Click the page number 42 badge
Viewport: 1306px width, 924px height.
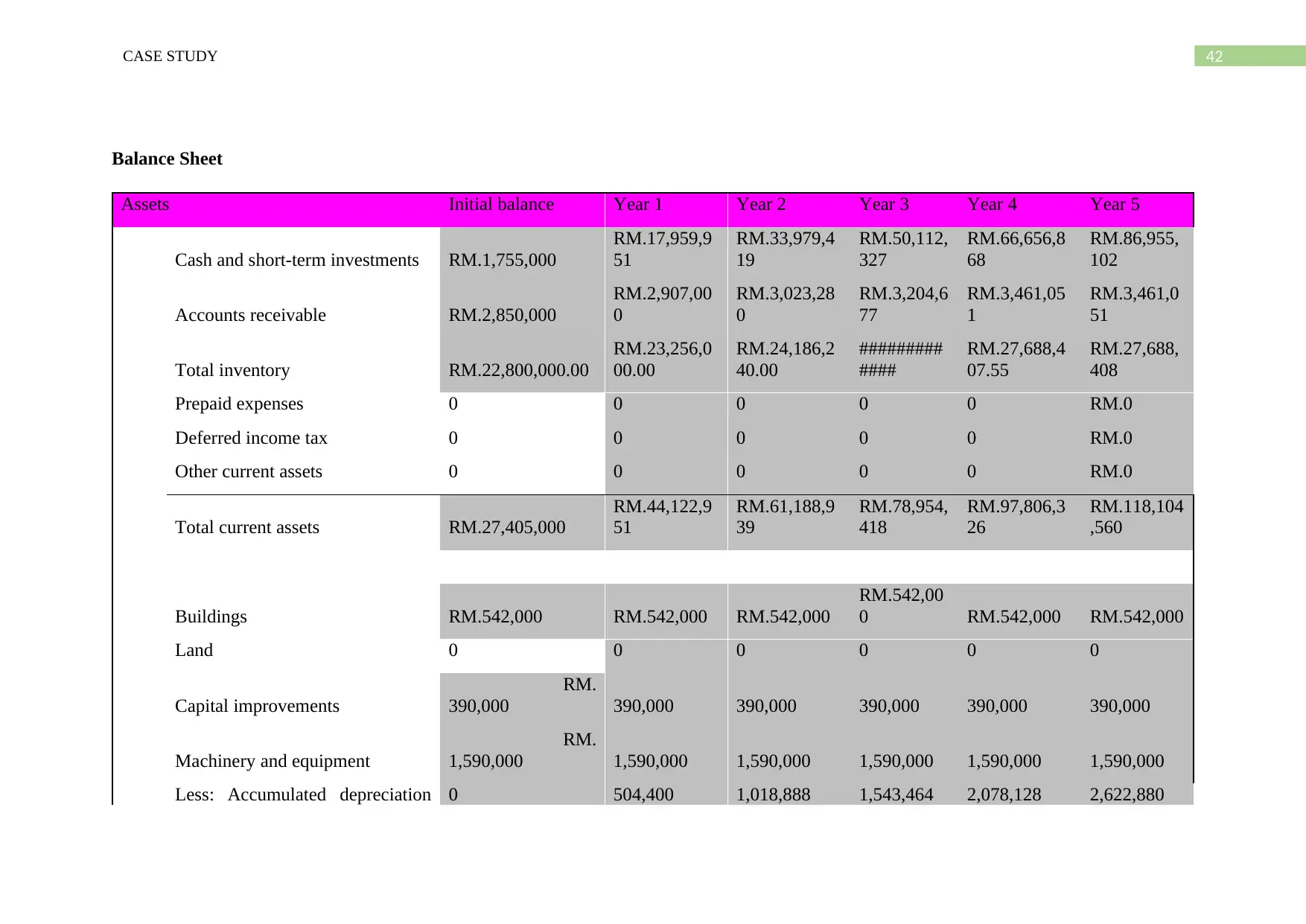1249,56
